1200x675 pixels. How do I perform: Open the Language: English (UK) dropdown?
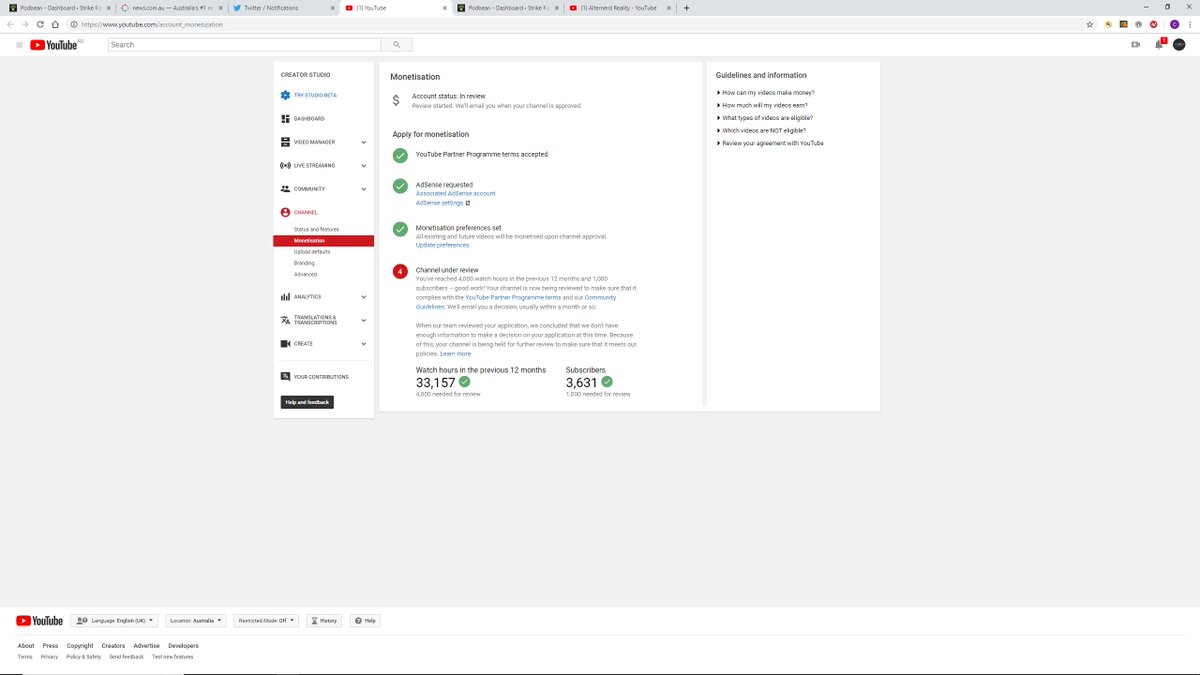pos(115,621)
